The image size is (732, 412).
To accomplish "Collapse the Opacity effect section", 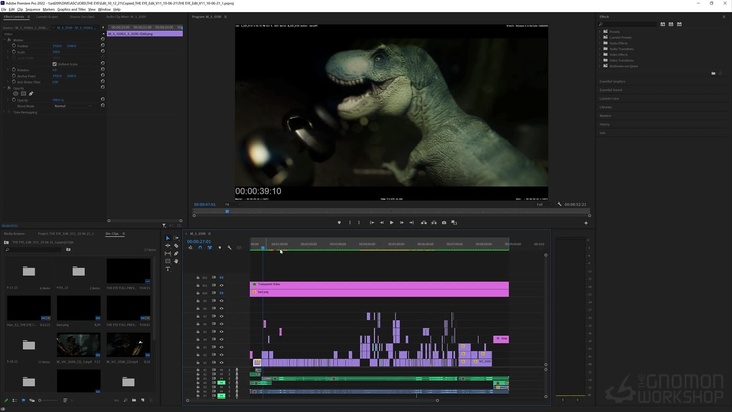I will [5, 88].
